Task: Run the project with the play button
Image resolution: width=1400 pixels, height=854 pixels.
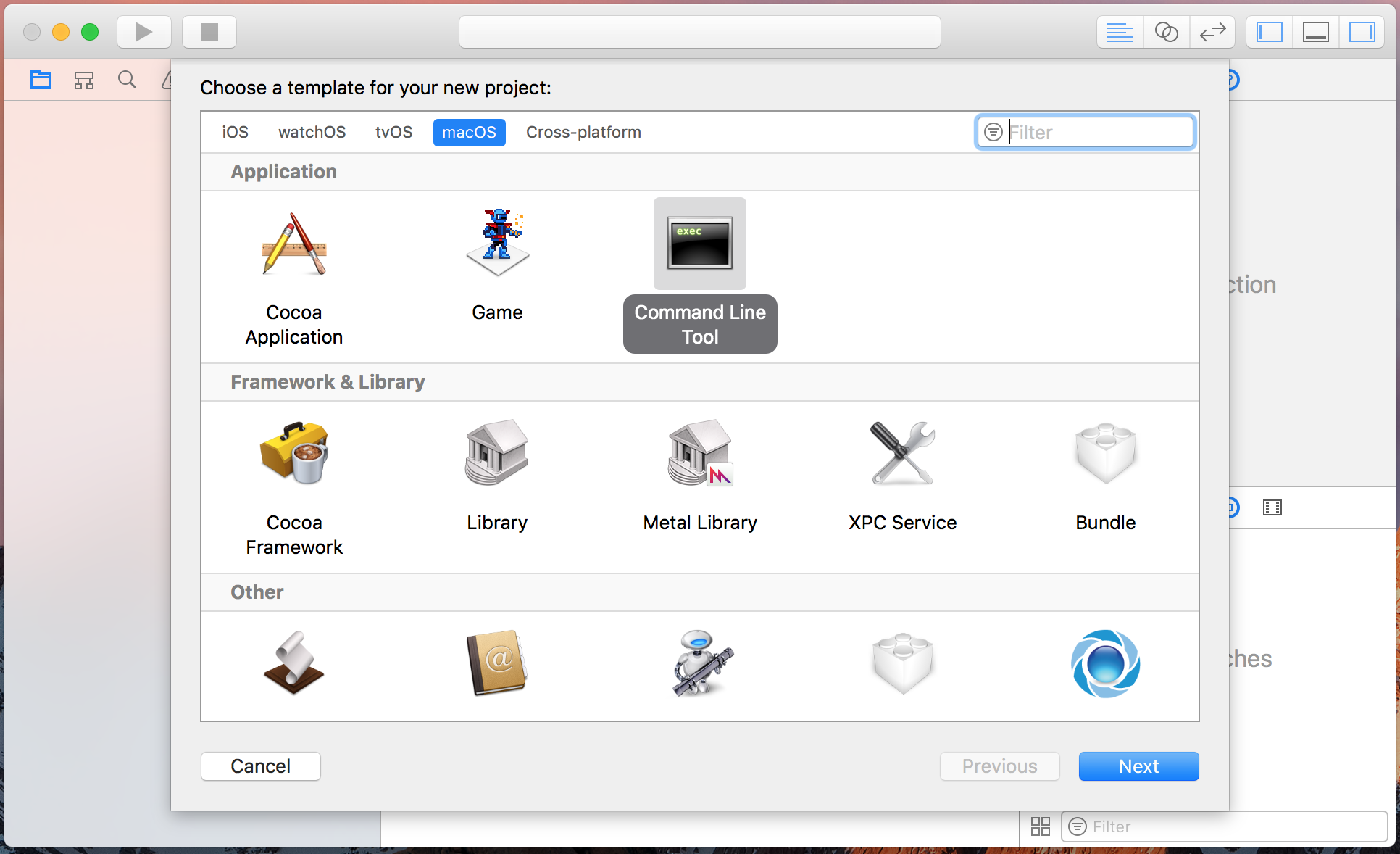Action: pos(143,32)
